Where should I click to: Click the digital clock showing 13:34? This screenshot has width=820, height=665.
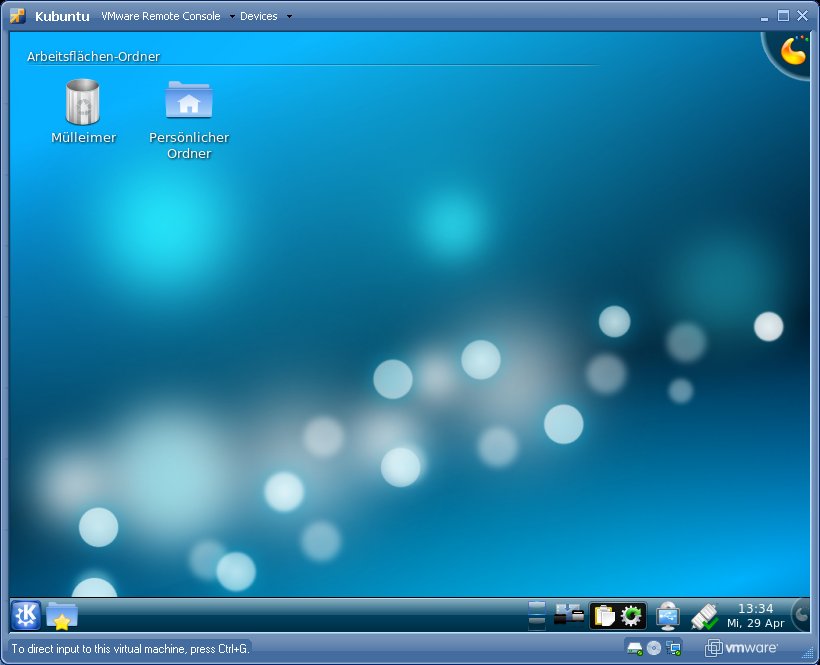756,615
